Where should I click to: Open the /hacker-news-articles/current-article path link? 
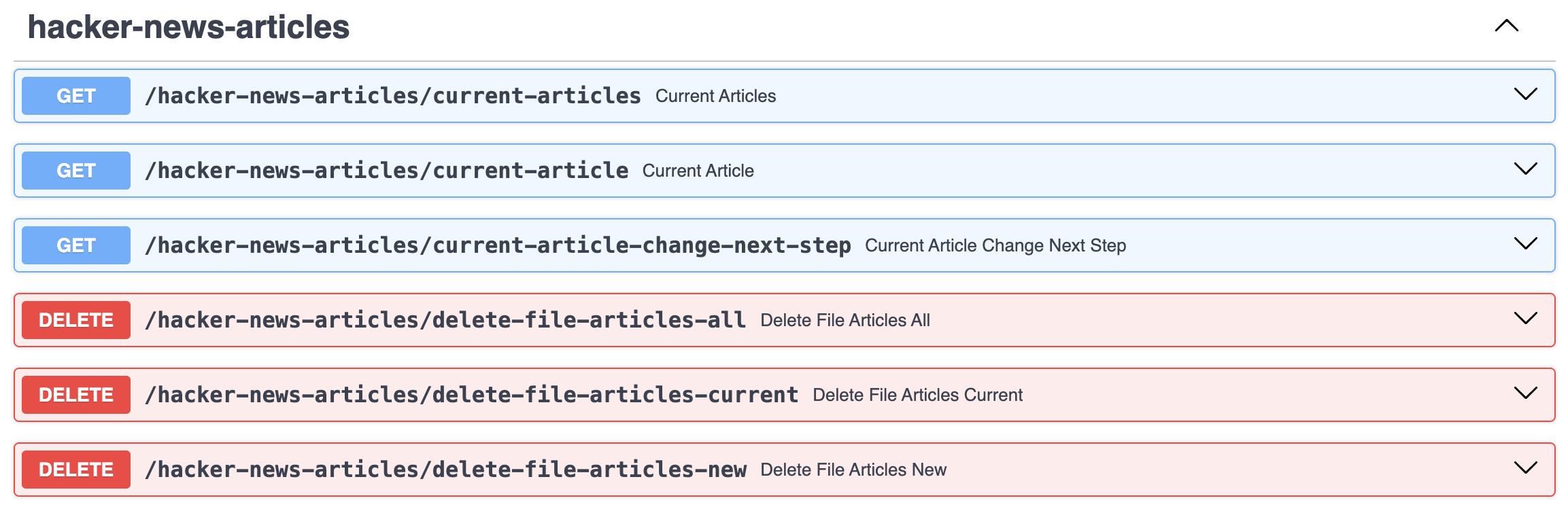386,171
